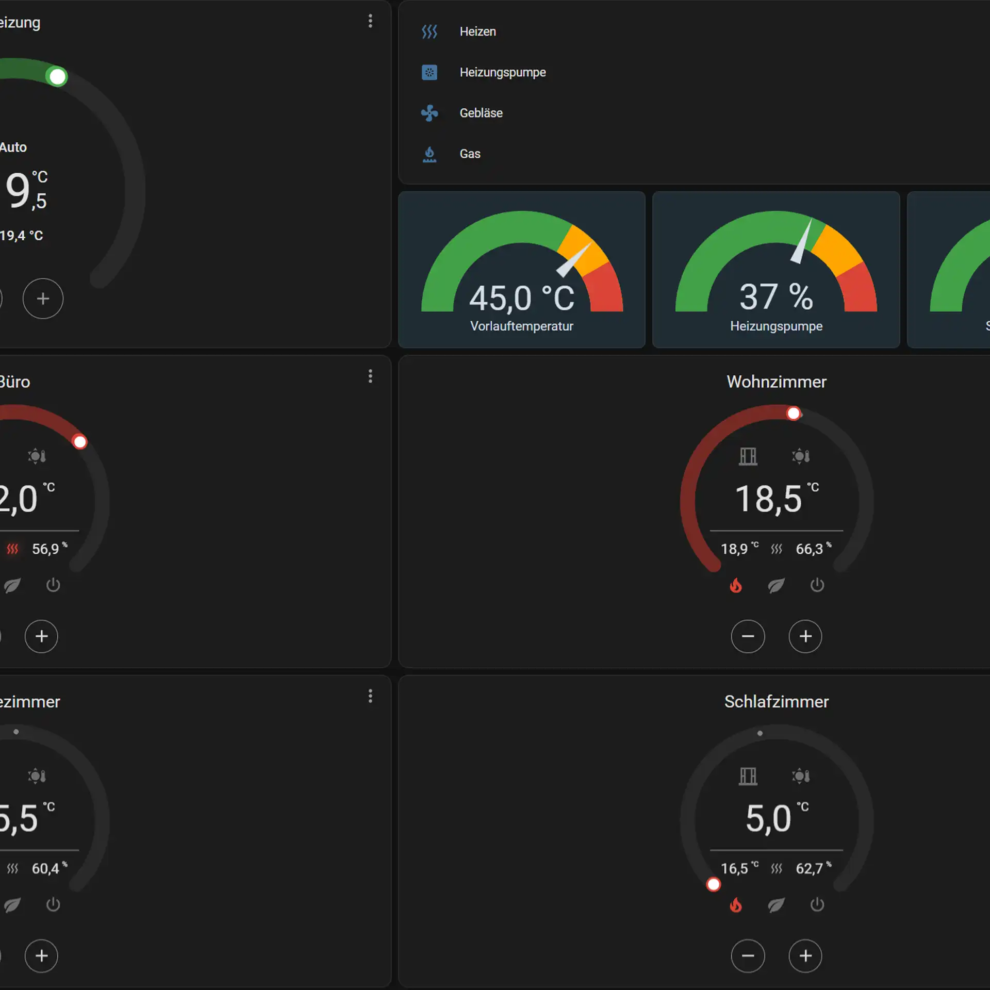Turn off ezimmer thermostat with power icon
The height and width of the screenshot is (990, 990).
[53, 905]
